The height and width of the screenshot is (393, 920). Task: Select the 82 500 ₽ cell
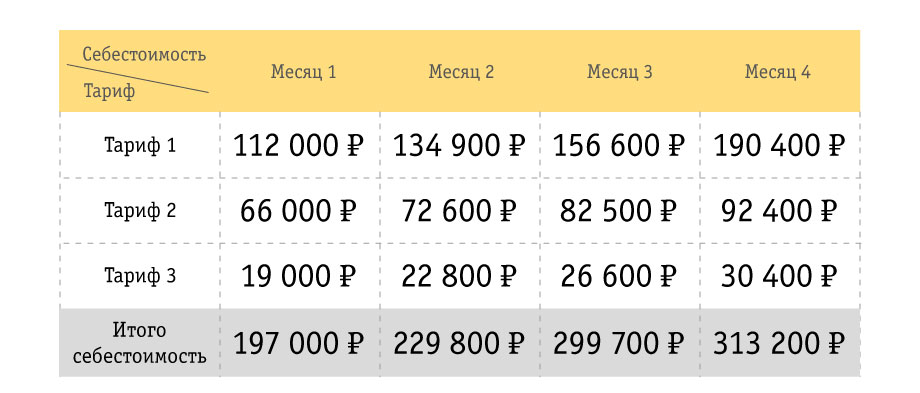tap(619, 211)
